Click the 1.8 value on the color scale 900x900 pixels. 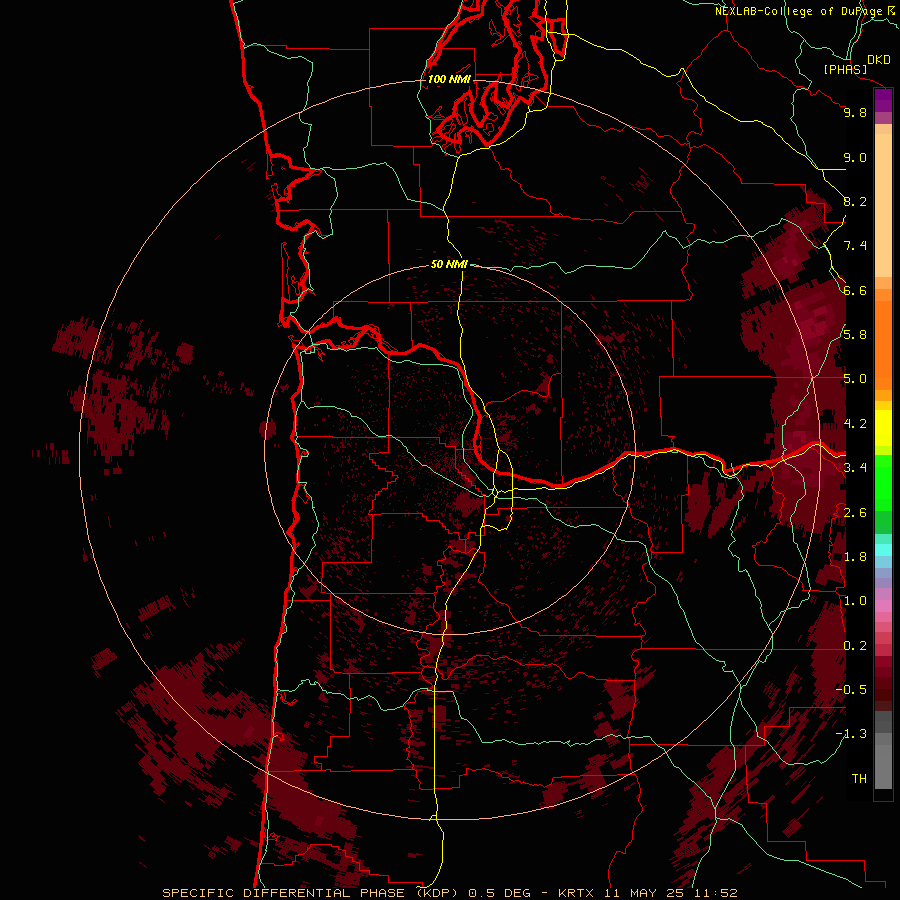855,557
